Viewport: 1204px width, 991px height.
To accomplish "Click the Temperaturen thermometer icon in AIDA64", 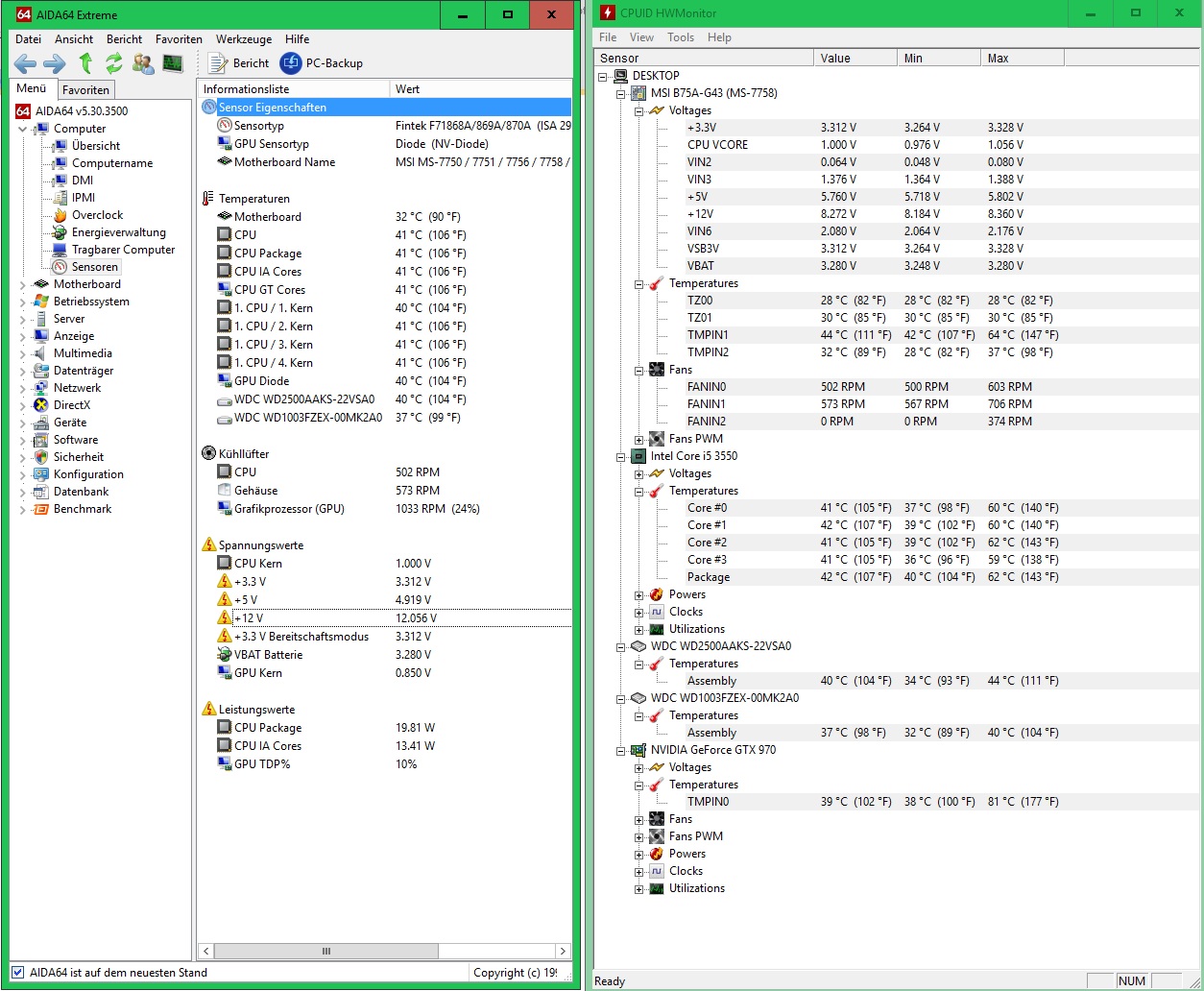I will 208,199.
